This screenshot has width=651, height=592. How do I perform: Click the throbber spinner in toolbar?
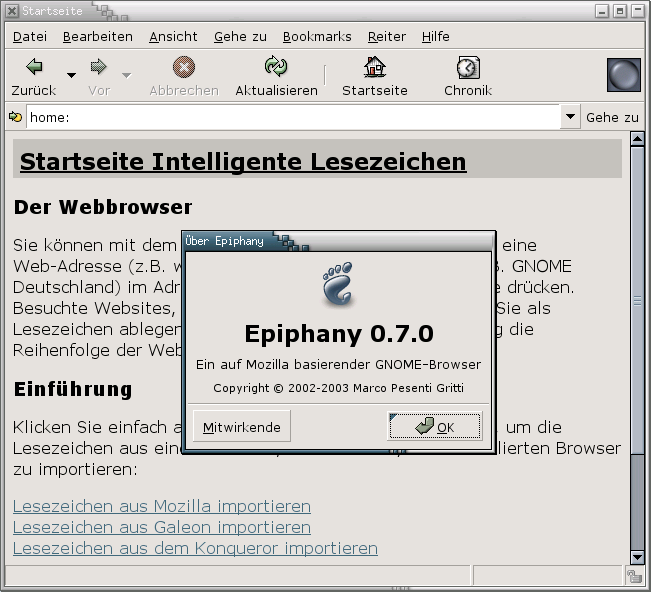coord(623,76)
